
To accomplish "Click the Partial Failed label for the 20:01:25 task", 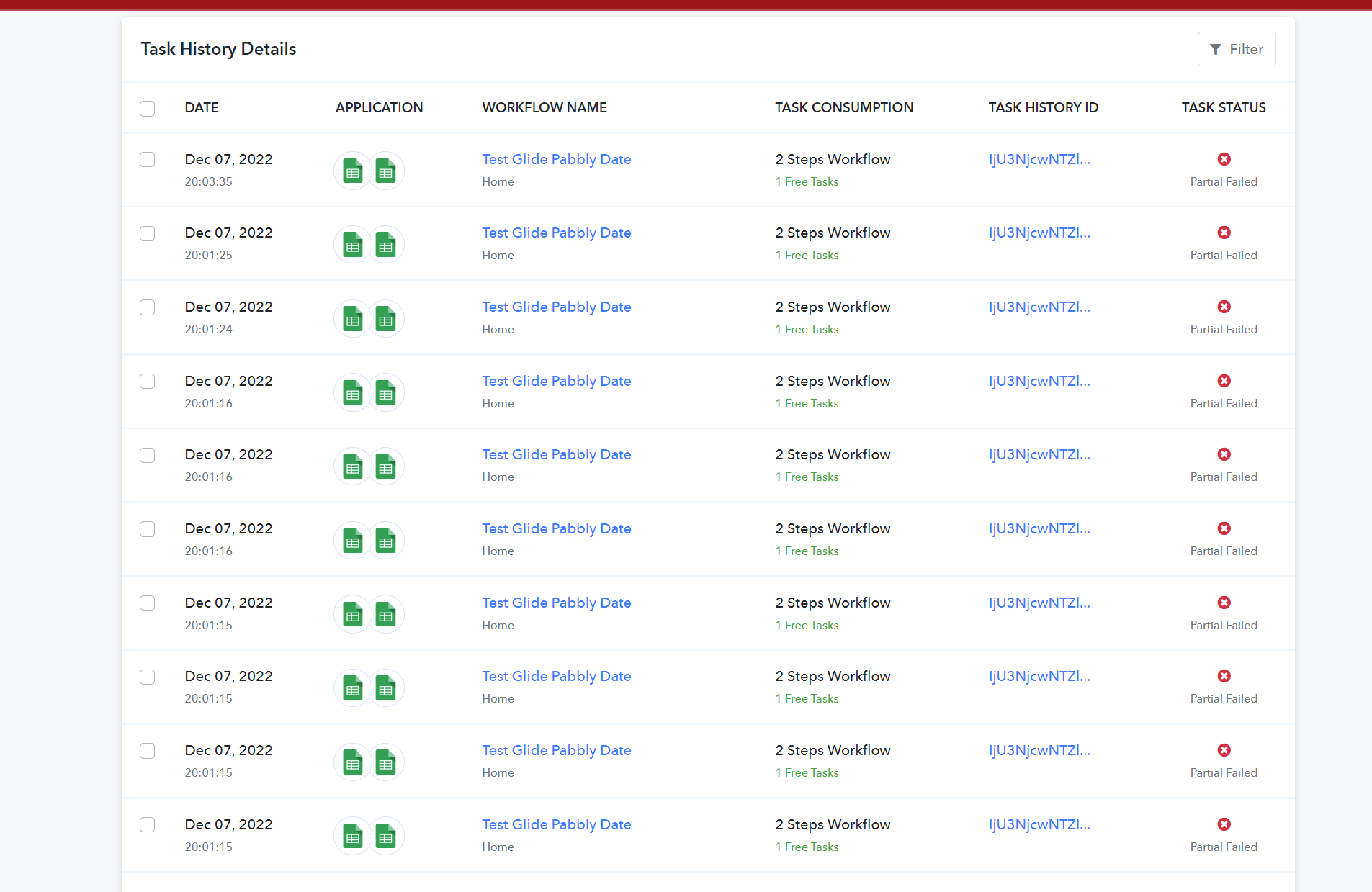I will pyautogui.click(x=1224, y=255).
